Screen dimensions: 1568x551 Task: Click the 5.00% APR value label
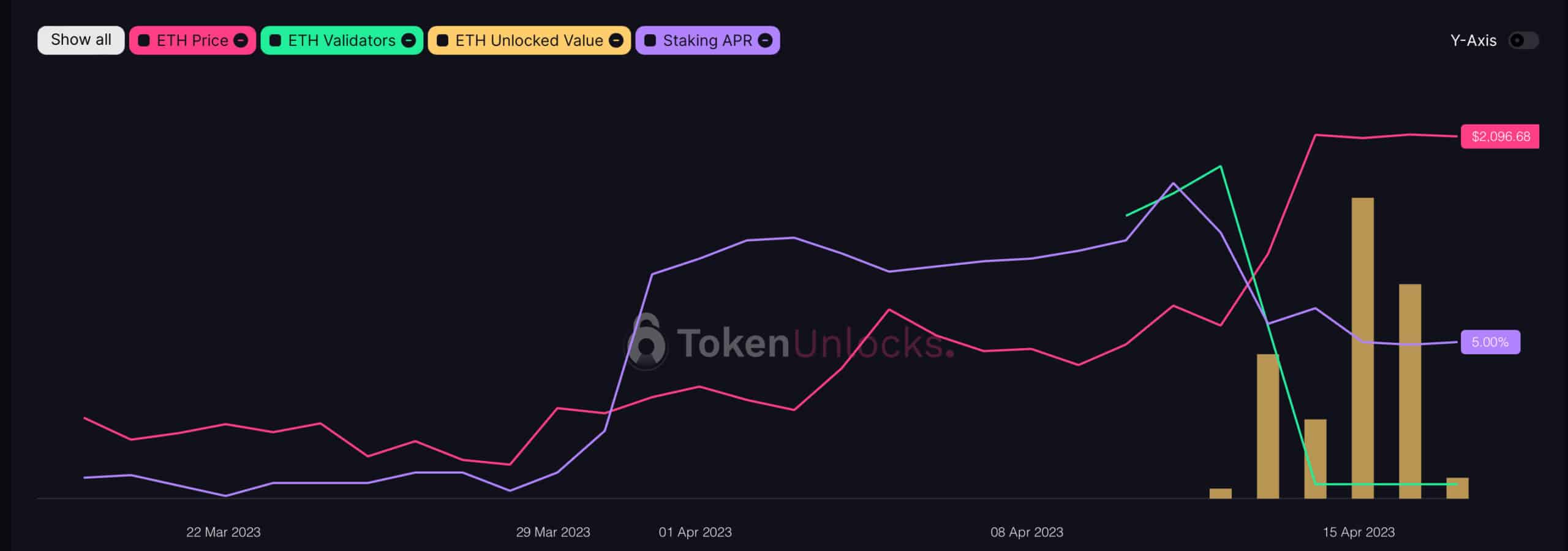click(x=1490, y=342)
